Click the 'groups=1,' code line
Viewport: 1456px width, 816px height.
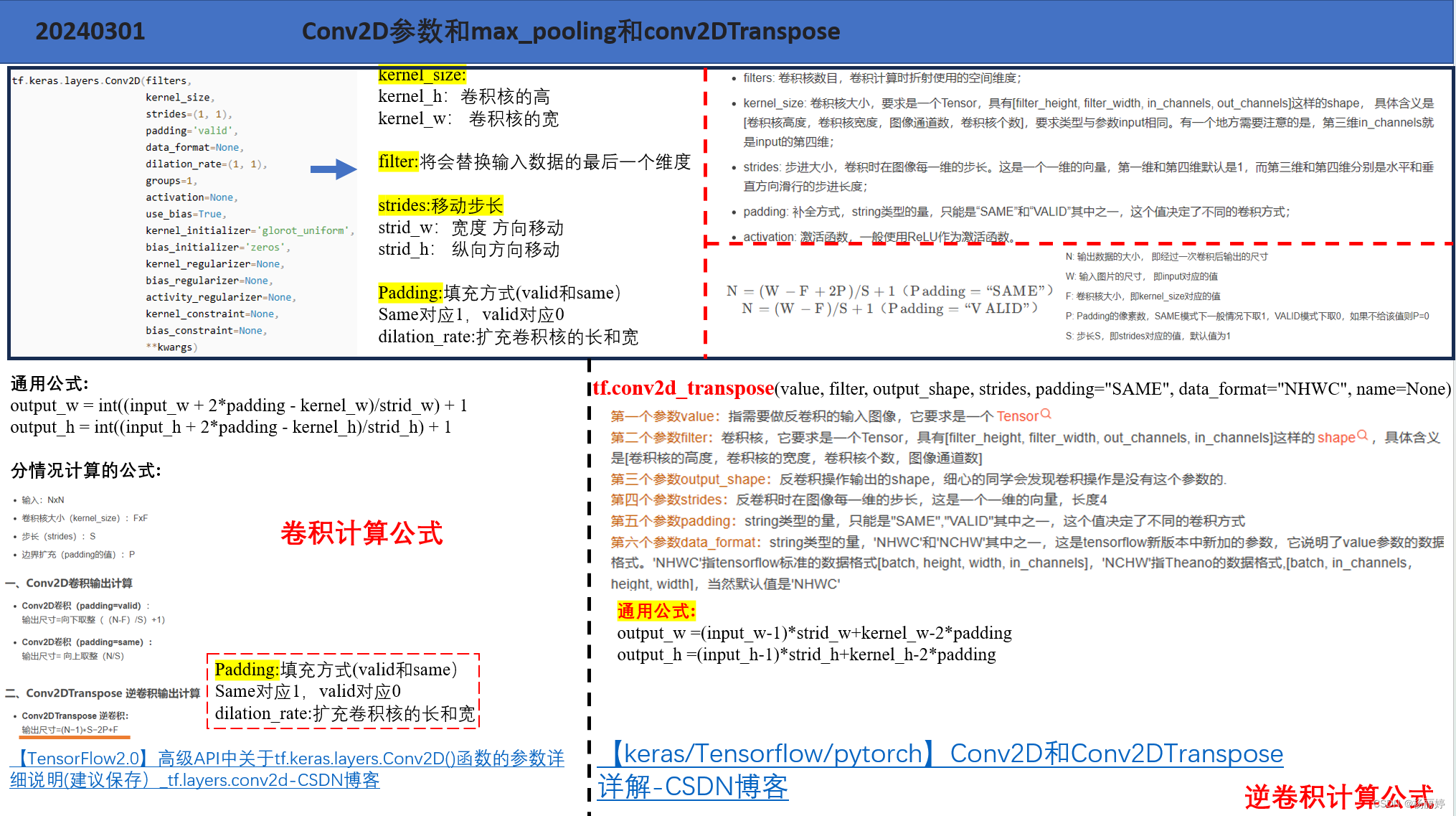pyautogui.click(x=171, y=181)
